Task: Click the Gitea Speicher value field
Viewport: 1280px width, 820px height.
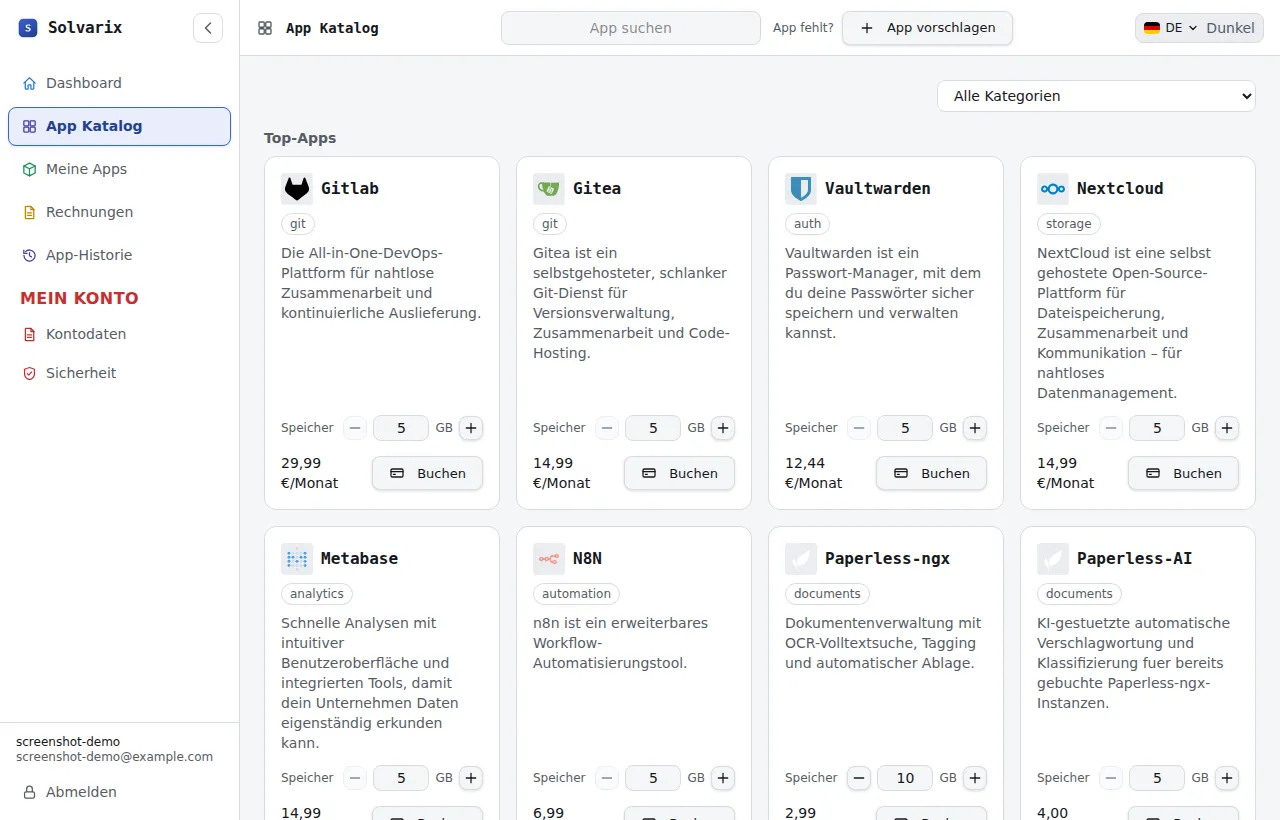Action: [x=653, y=428]
